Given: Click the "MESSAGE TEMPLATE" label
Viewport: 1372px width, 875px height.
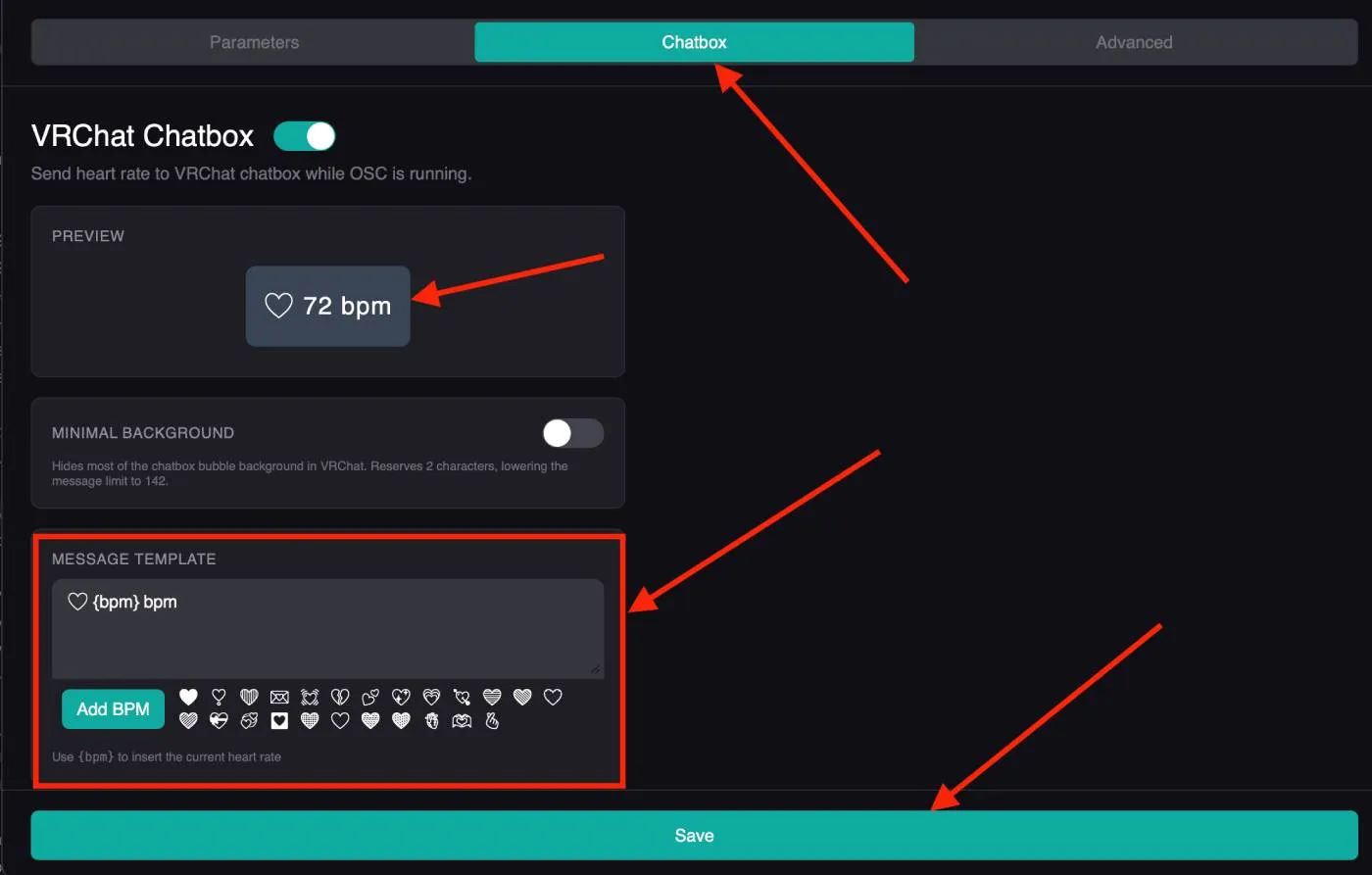Looking at the screenshot, I should 134,559.
